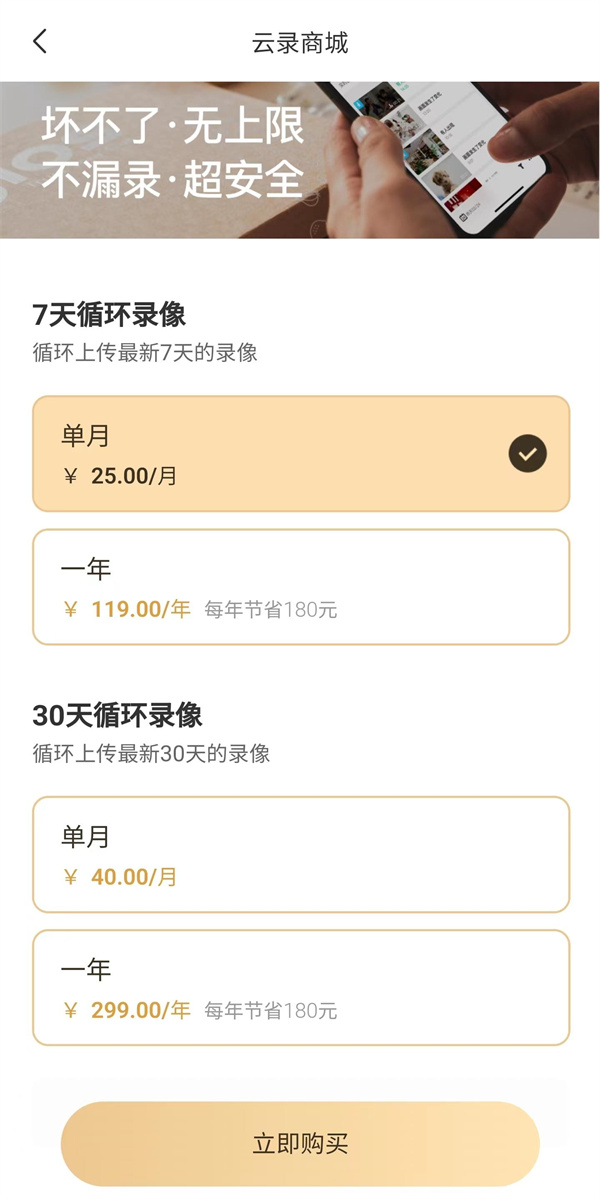This screenshot has height=1199, width=600.
Task: Tap 循环上传最新30天的录像 description
Action: click(x=151, y=754)
